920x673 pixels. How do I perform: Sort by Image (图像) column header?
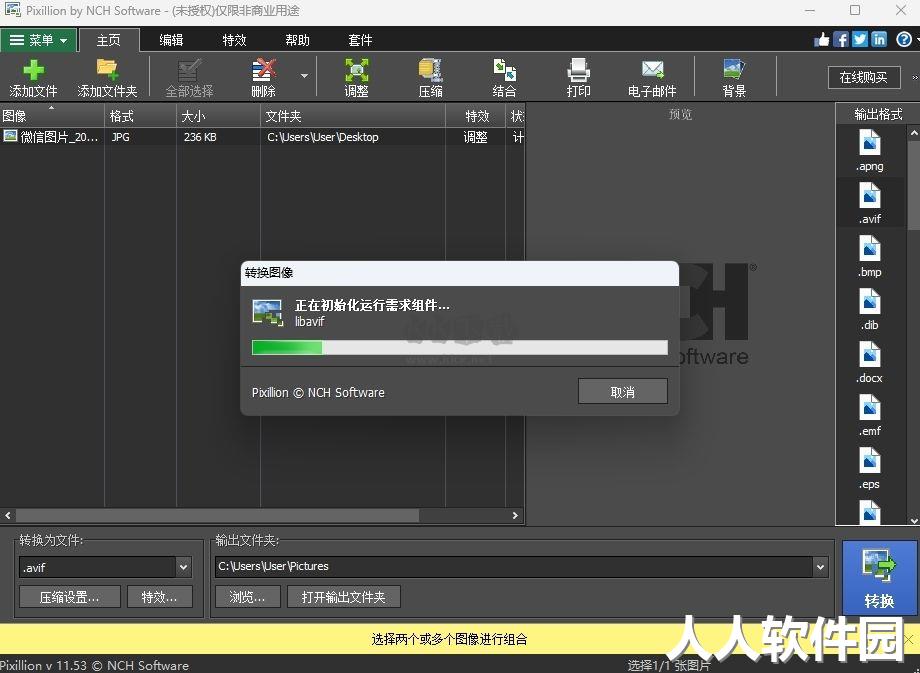(52, 116)
